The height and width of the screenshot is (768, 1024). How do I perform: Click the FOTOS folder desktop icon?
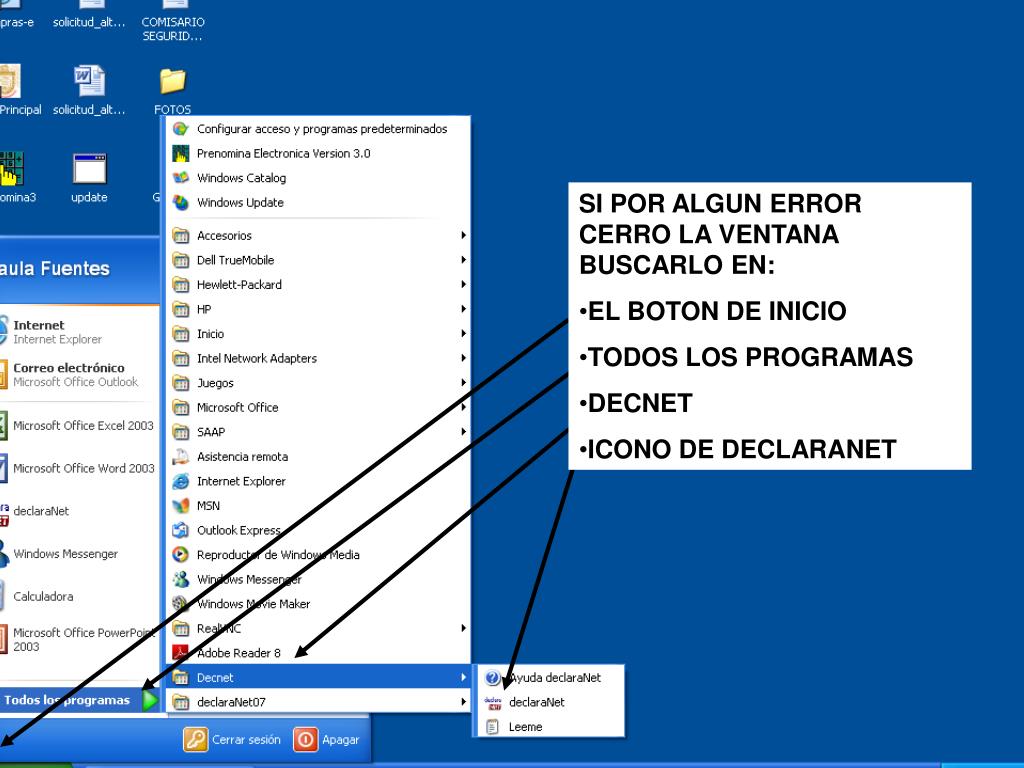click(x=172, y=82)
